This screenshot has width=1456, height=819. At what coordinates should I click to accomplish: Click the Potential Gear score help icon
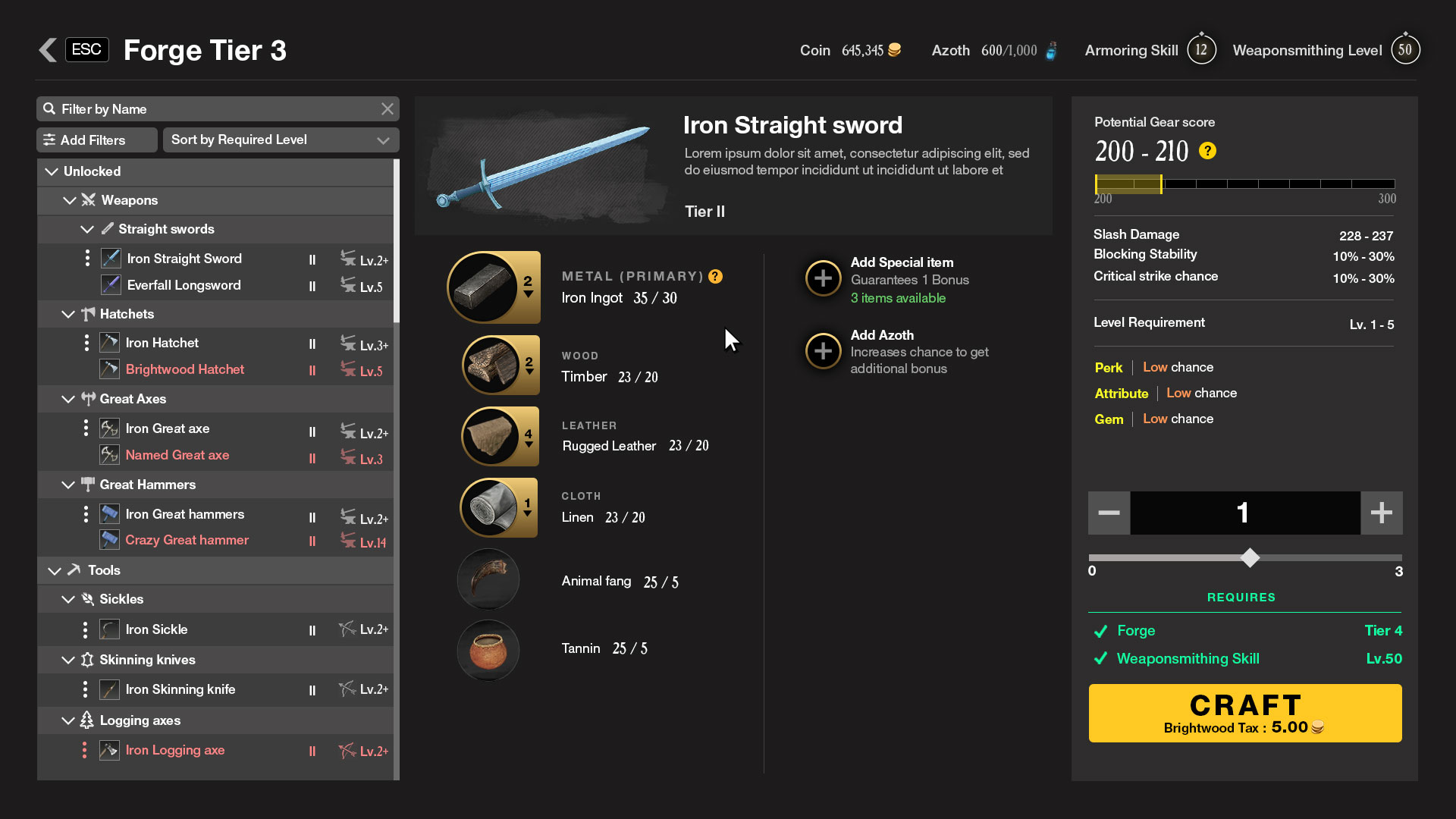[x=1207, y=151]
